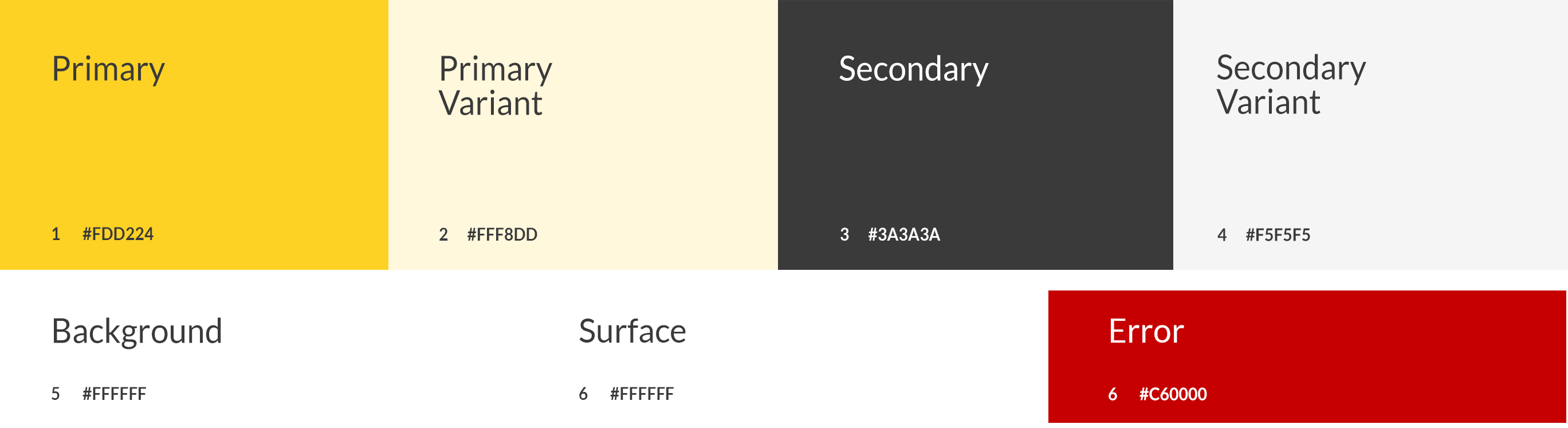
Task: Click the Error title label
Action: click(x=1146, y=331)
